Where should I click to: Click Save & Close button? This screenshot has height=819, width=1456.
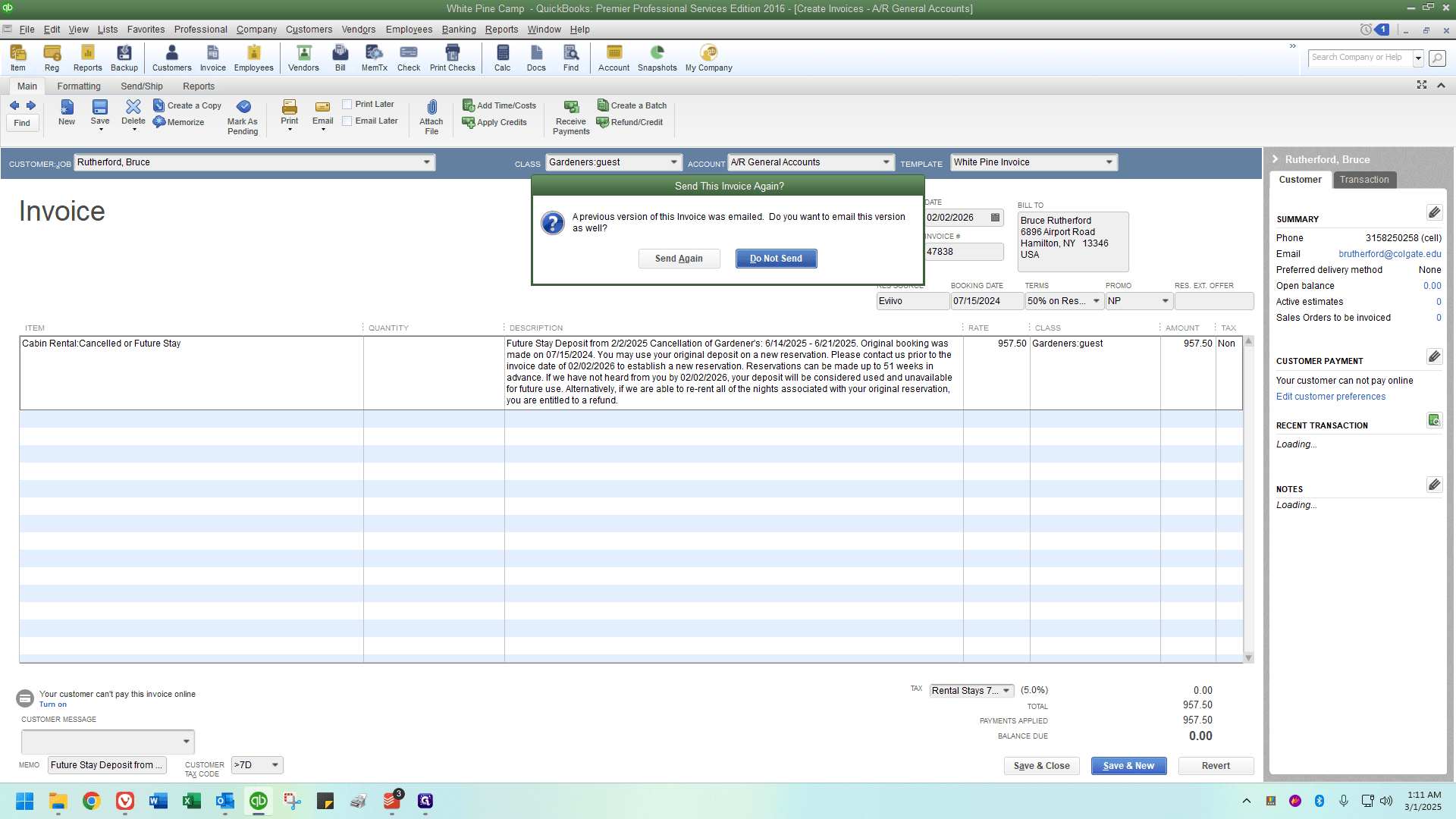[1041, 766]
